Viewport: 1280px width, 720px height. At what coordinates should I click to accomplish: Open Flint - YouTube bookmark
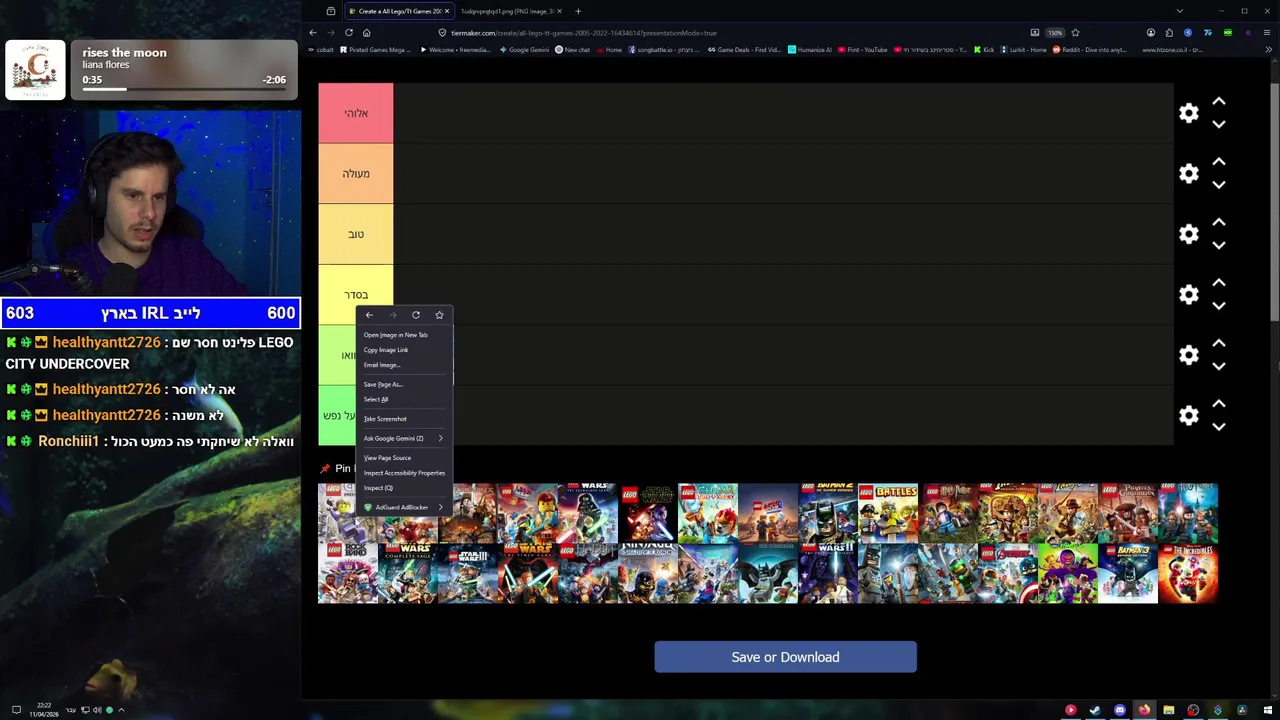[862, 49]
